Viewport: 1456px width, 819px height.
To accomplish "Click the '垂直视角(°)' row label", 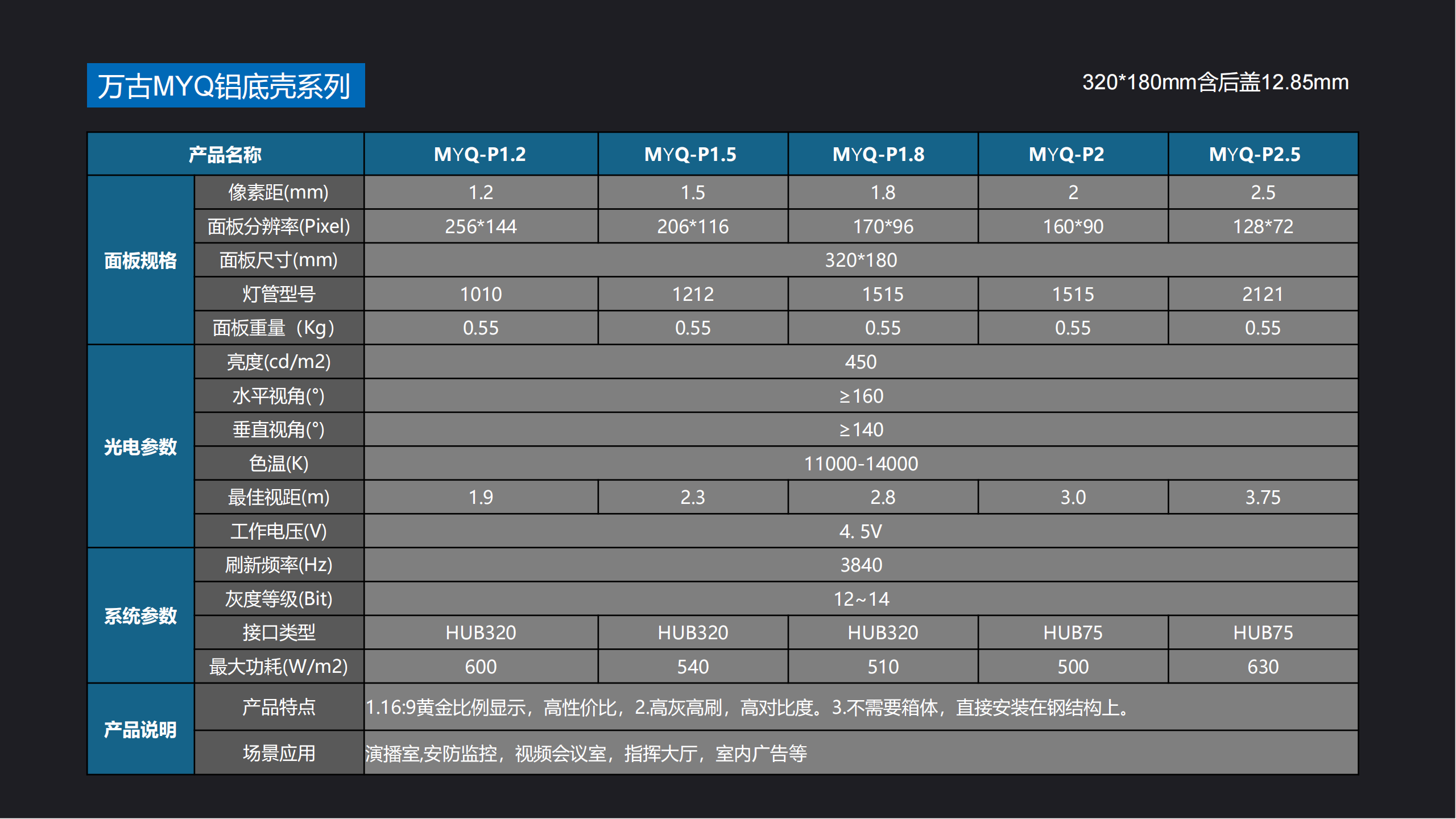I will point(279,429).
